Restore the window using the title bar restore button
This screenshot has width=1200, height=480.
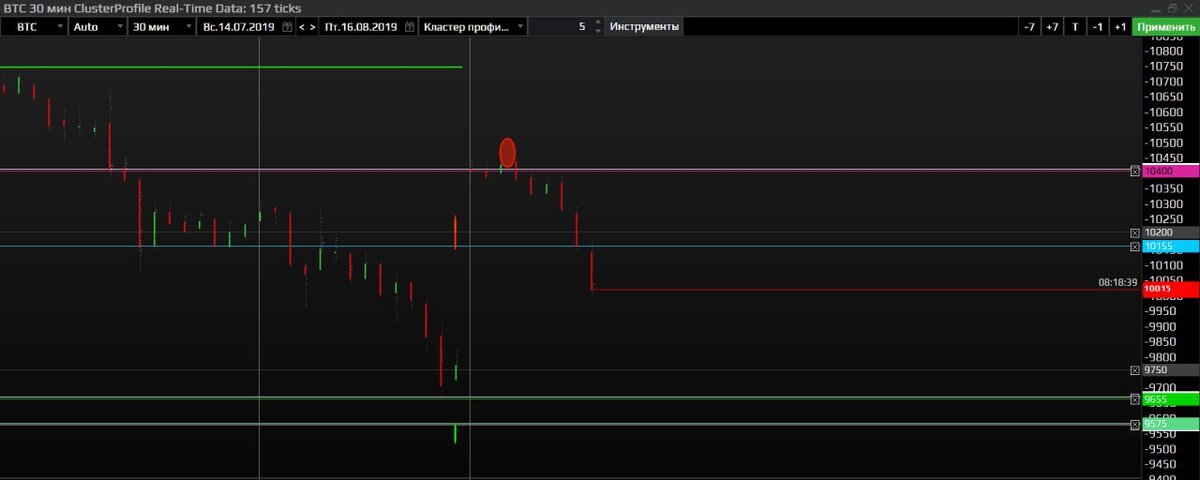coord(1170,7)
